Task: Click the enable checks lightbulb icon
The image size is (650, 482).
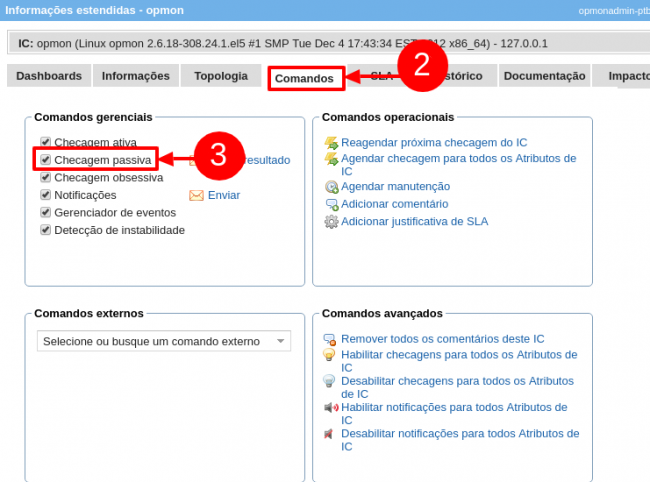Action: [x=329, y=355]
